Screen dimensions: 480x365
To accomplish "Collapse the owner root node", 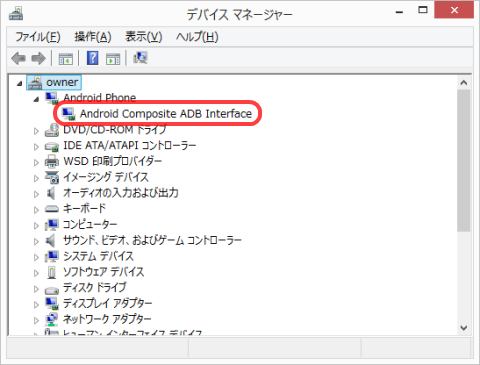I will [x=19, y=83].
